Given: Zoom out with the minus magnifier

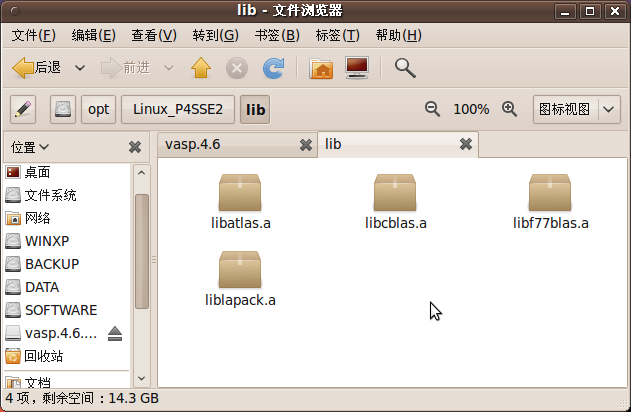Looking at the screenshot, I should click(432, 109).
